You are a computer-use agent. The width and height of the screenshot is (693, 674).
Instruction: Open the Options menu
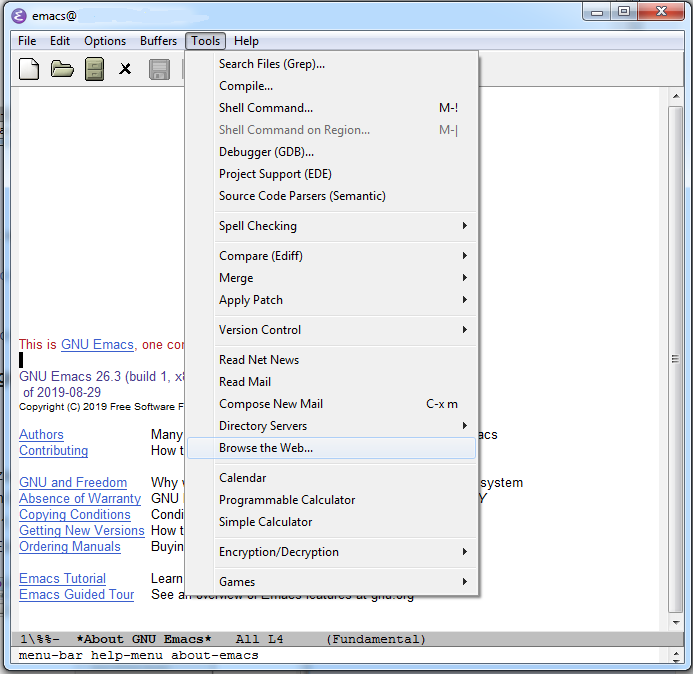[105, 41]
